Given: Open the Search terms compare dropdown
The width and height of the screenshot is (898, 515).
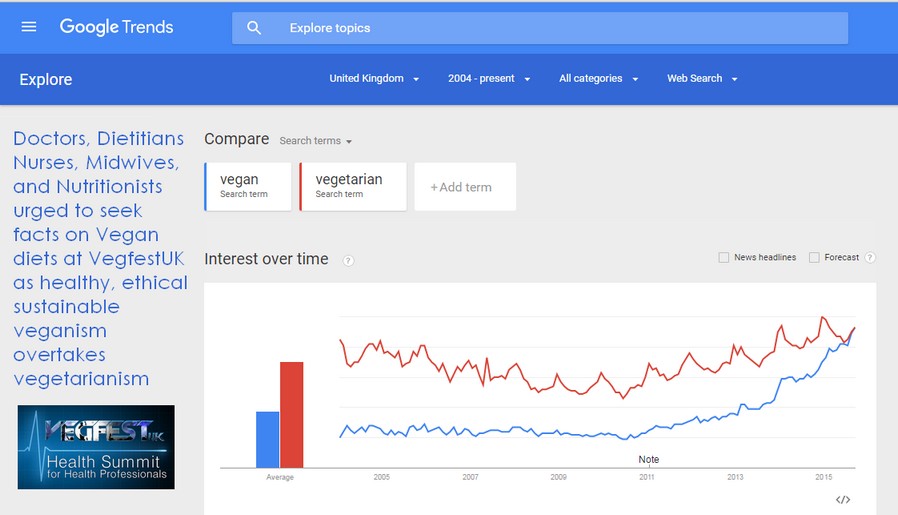Looking at the screenshot, I should click(316, 141).
